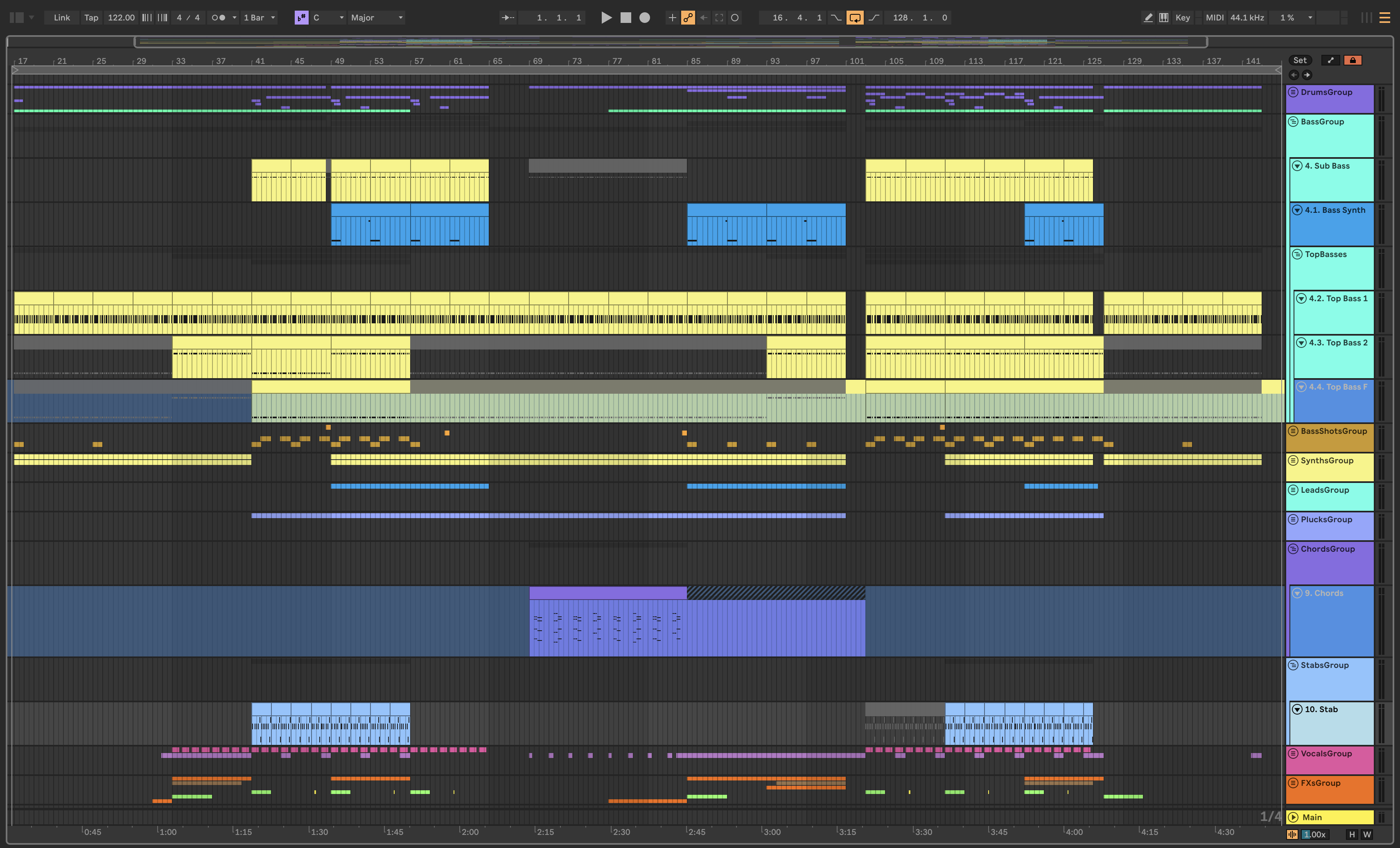This screenshot has width=1400, height=848.
Task: Toggle Draw Mode pencil icon
Action: coord(1148,18)
